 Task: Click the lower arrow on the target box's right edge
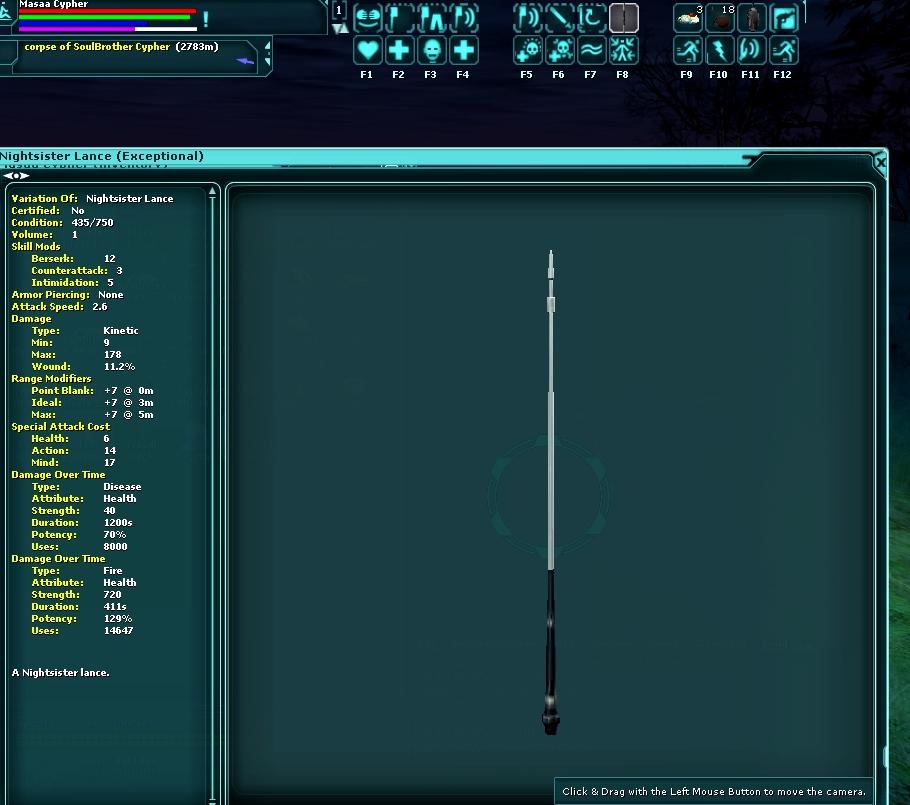268,60
